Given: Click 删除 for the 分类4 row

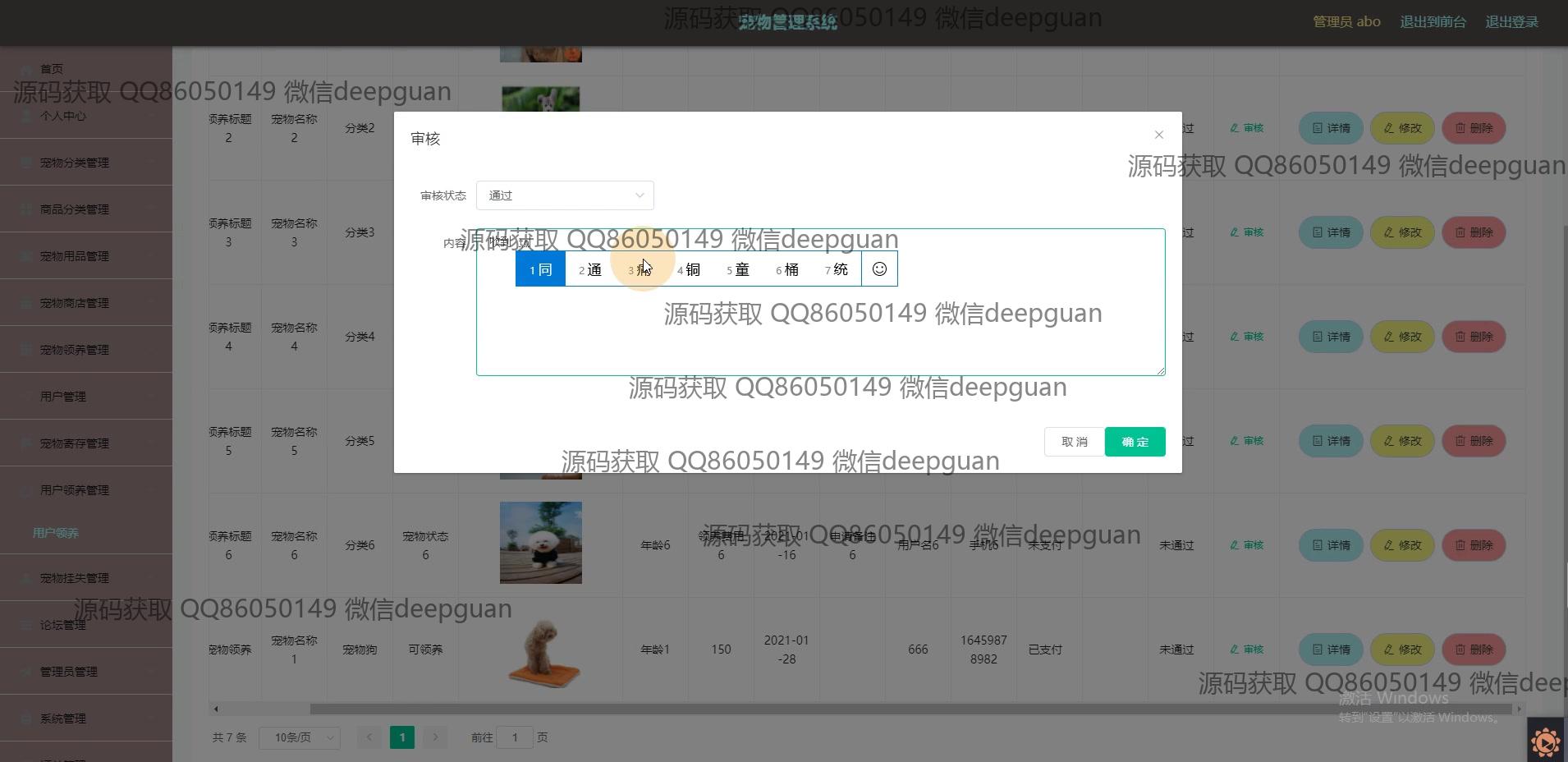Looking at the screenshot, I should pyautogui.click(x=1474, y=337).
